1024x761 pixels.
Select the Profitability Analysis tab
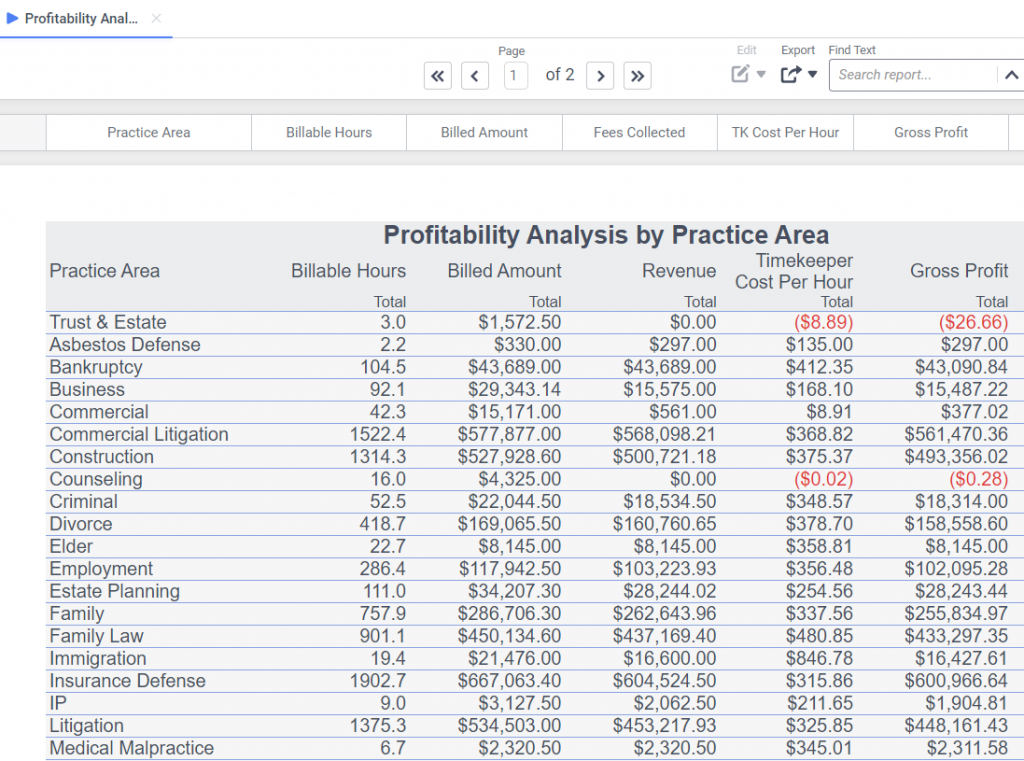pos(81,18)
